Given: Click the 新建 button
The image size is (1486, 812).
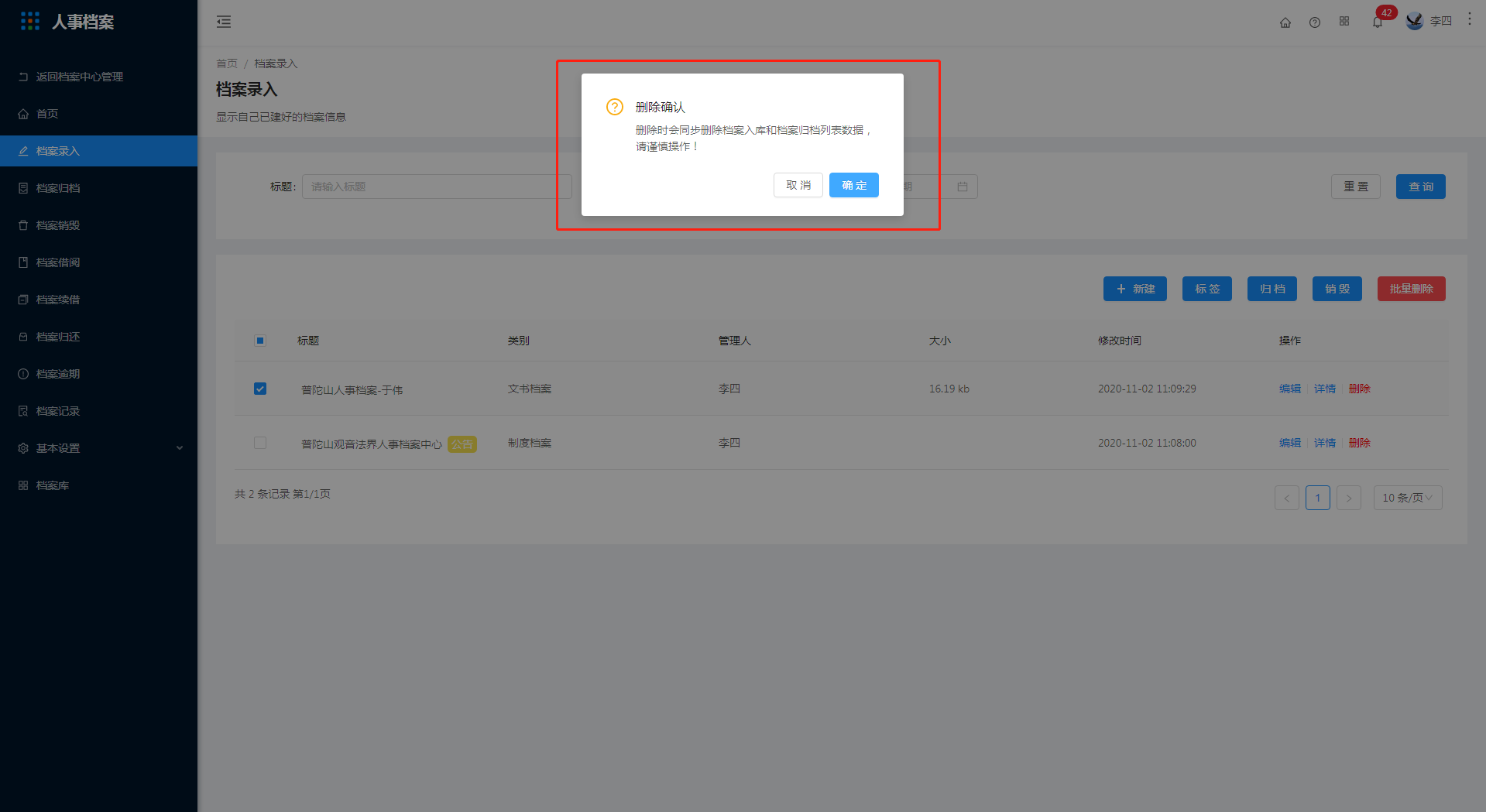Looking at the screenshot, I should pos(1135,289).
